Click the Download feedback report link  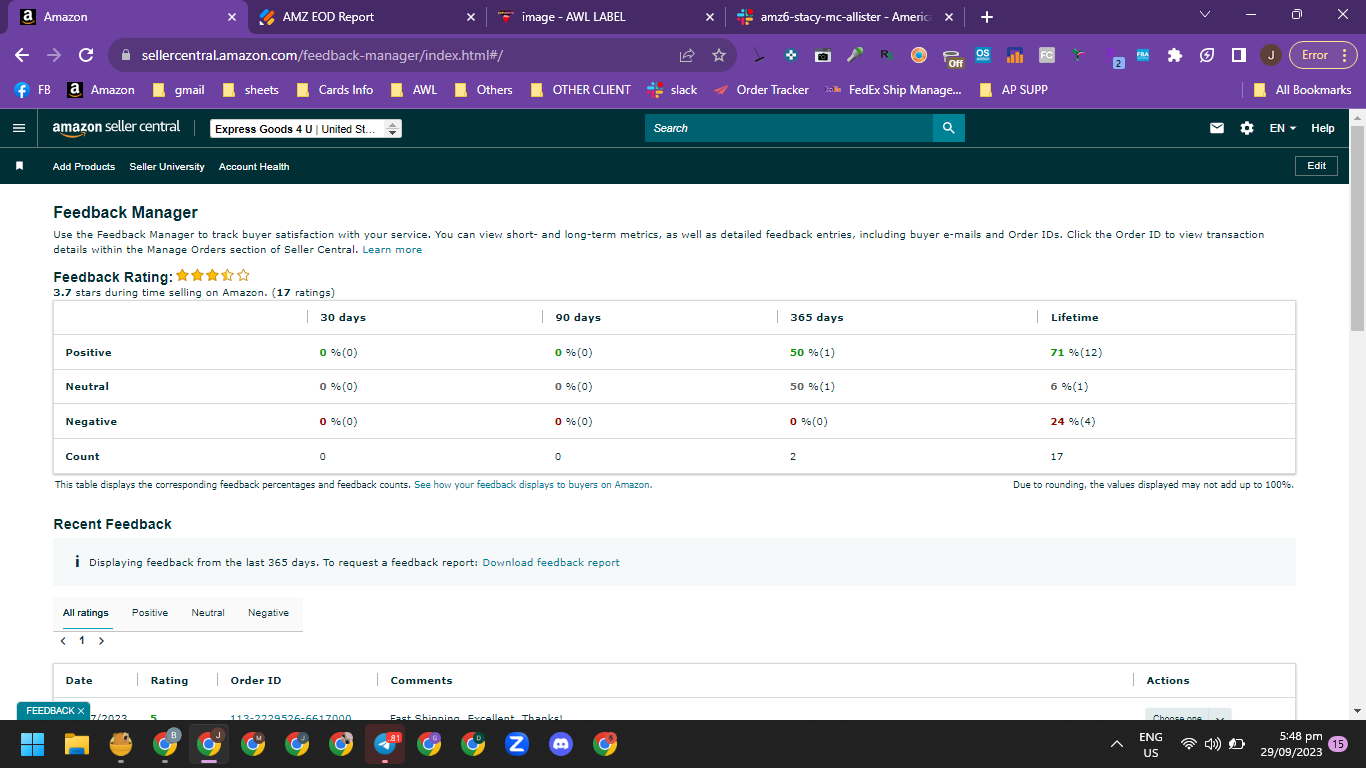point(551,562)
